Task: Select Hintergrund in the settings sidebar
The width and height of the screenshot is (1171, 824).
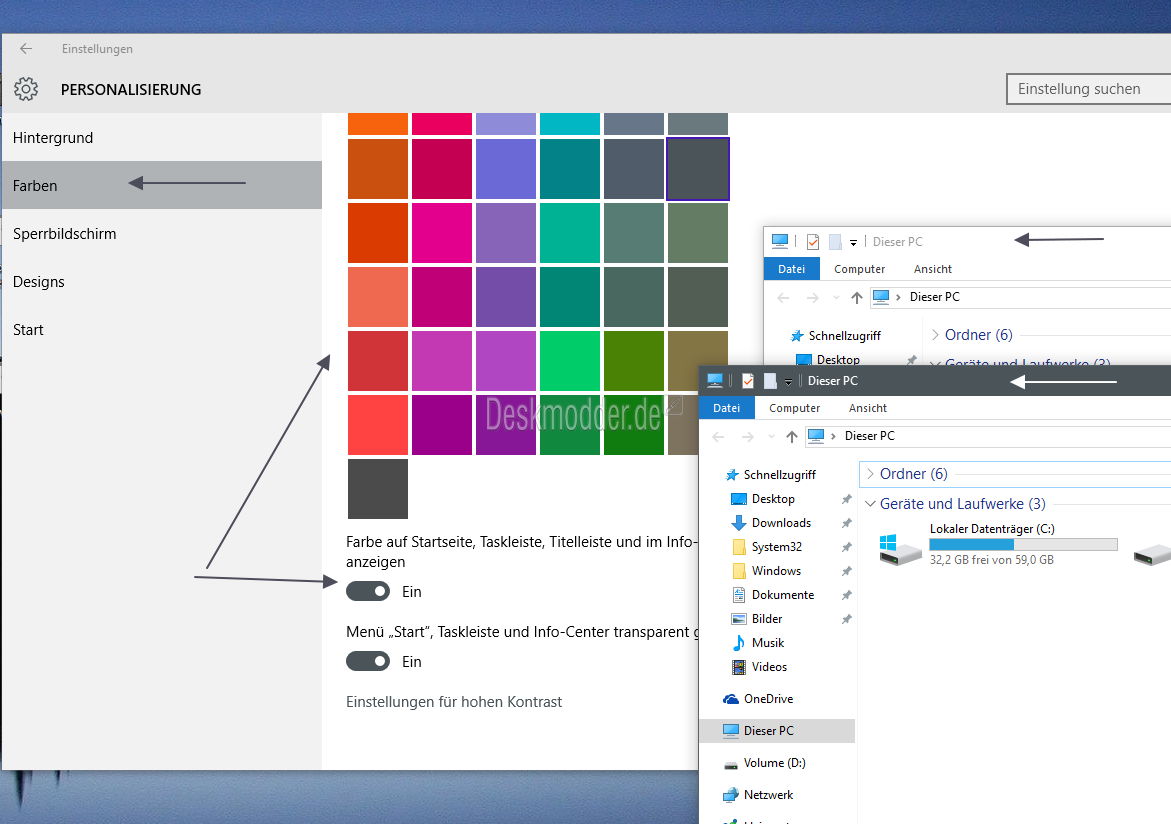Action: coord(162,137)
